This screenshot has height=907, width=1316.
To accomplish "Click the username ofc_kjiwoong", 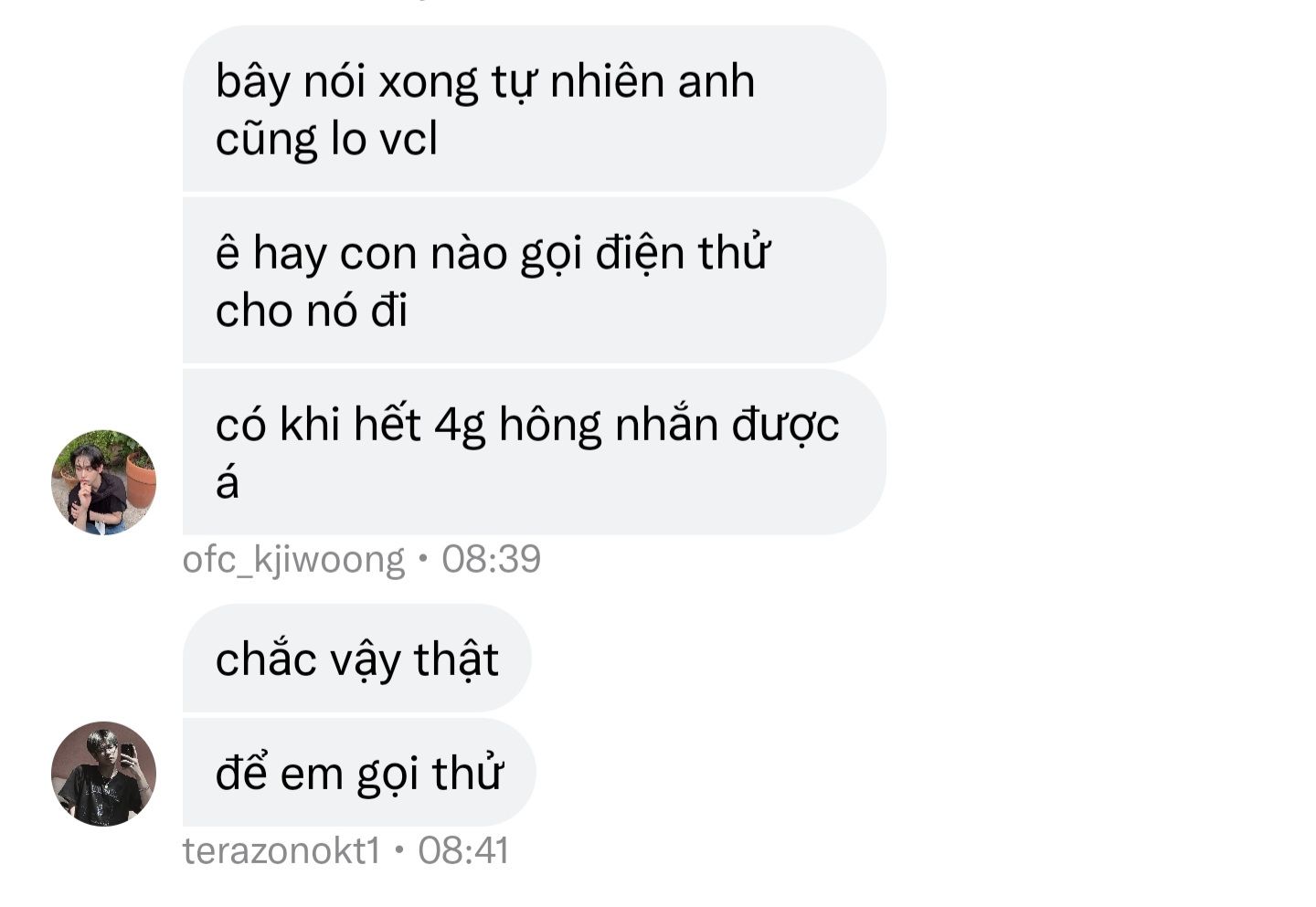I will pyautogui.click(x=293, y=560).
